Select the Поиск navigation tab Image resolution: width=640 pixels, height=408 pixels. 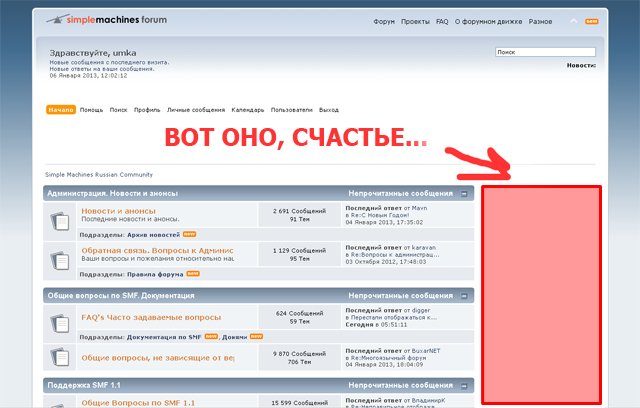tap(118, 110)
